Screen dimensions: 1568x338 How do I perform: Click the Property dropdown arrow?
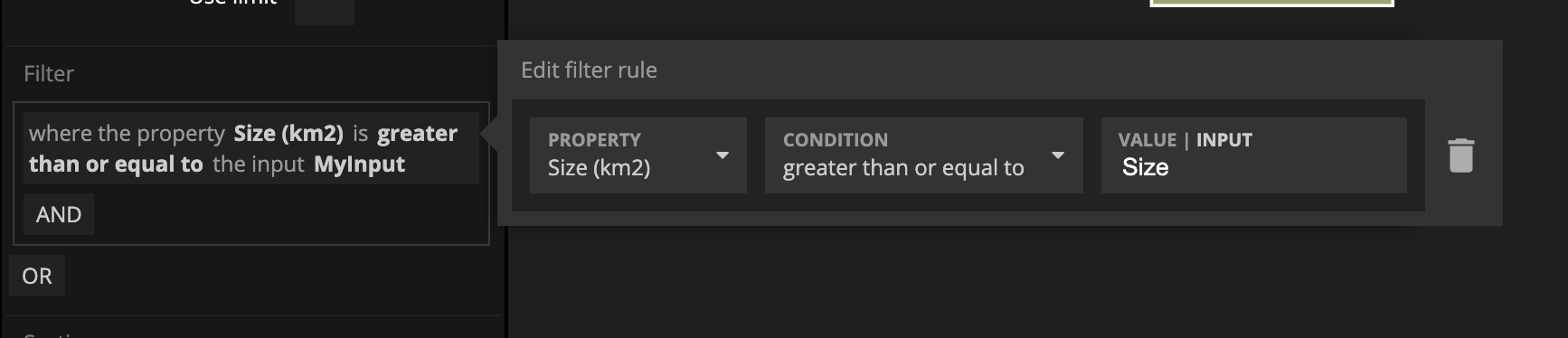coord(722,155)
